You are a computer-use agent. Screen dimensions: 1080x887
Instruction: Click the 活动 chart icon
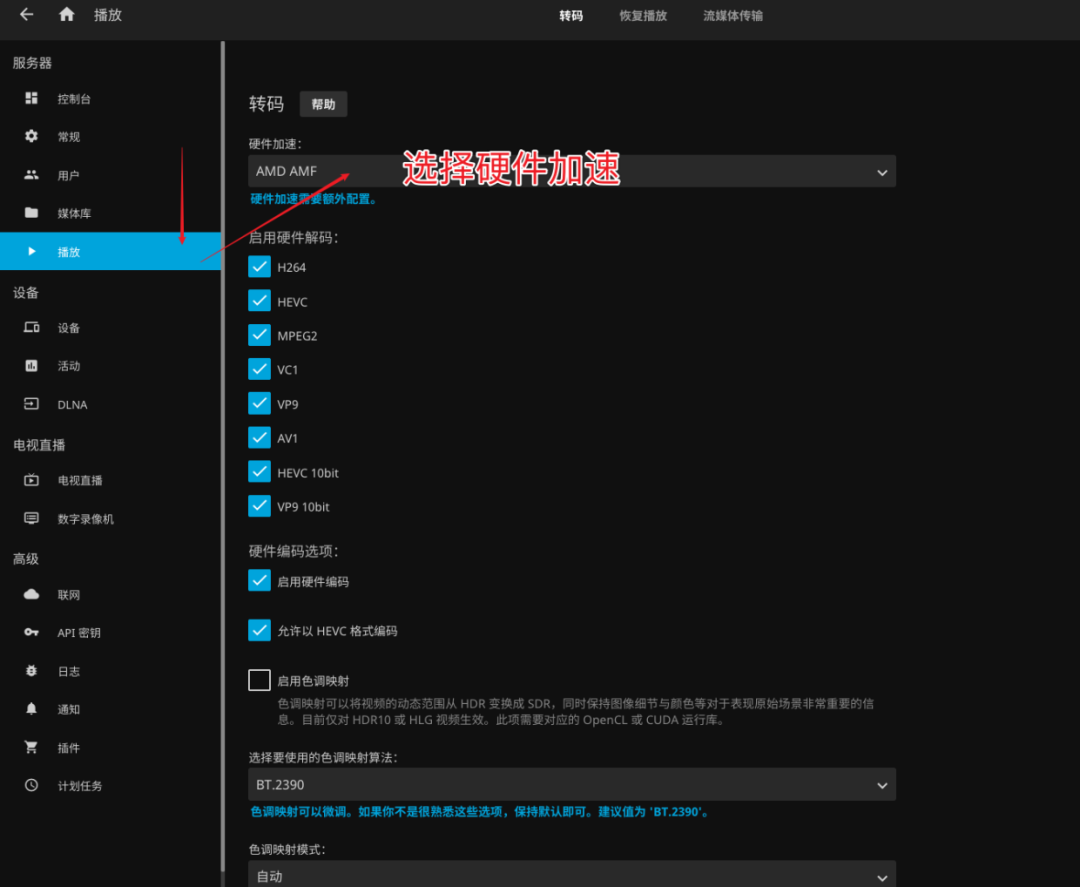coord(31,366)
